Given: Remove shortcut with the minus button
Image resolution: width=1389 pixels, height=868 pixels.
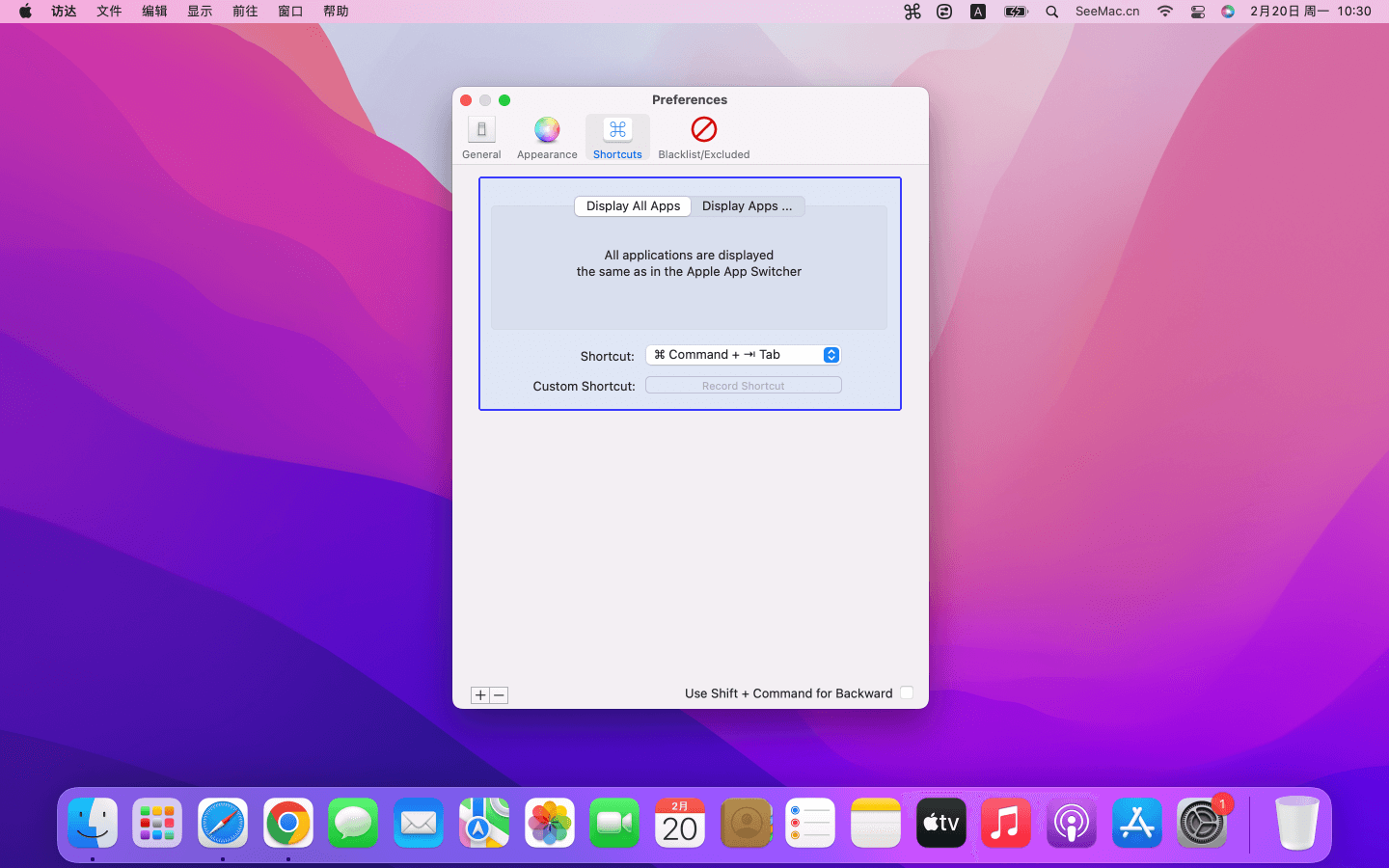Looking at the screenshot, I should [x=499, y=695].
